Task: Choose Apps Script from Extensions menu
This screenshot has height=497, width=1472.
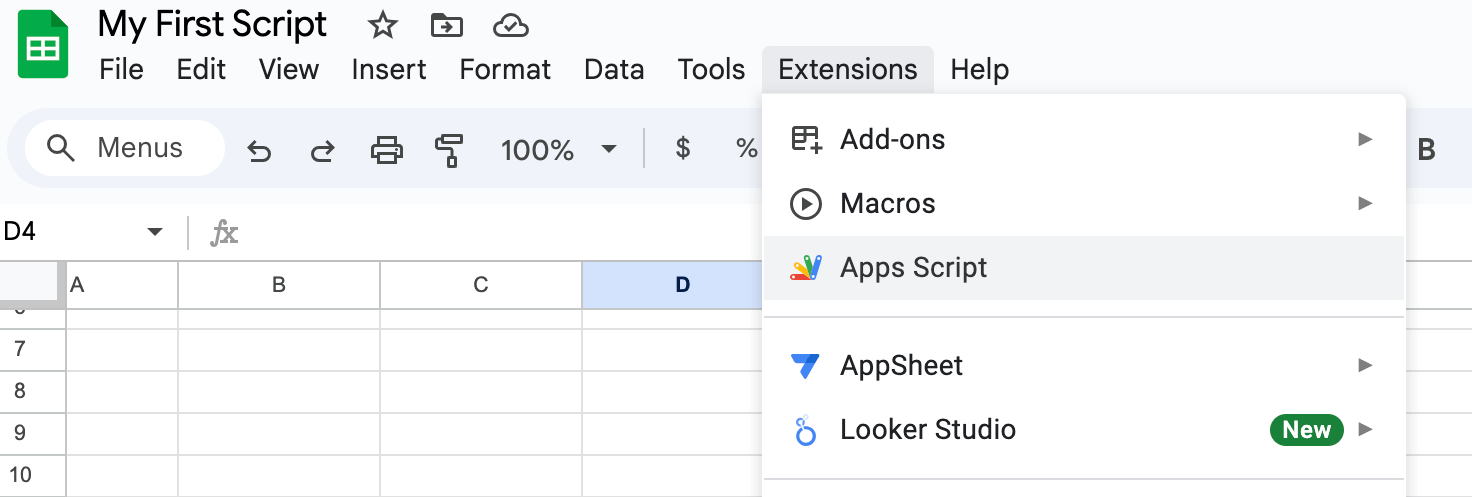Action: point(1084,268)
